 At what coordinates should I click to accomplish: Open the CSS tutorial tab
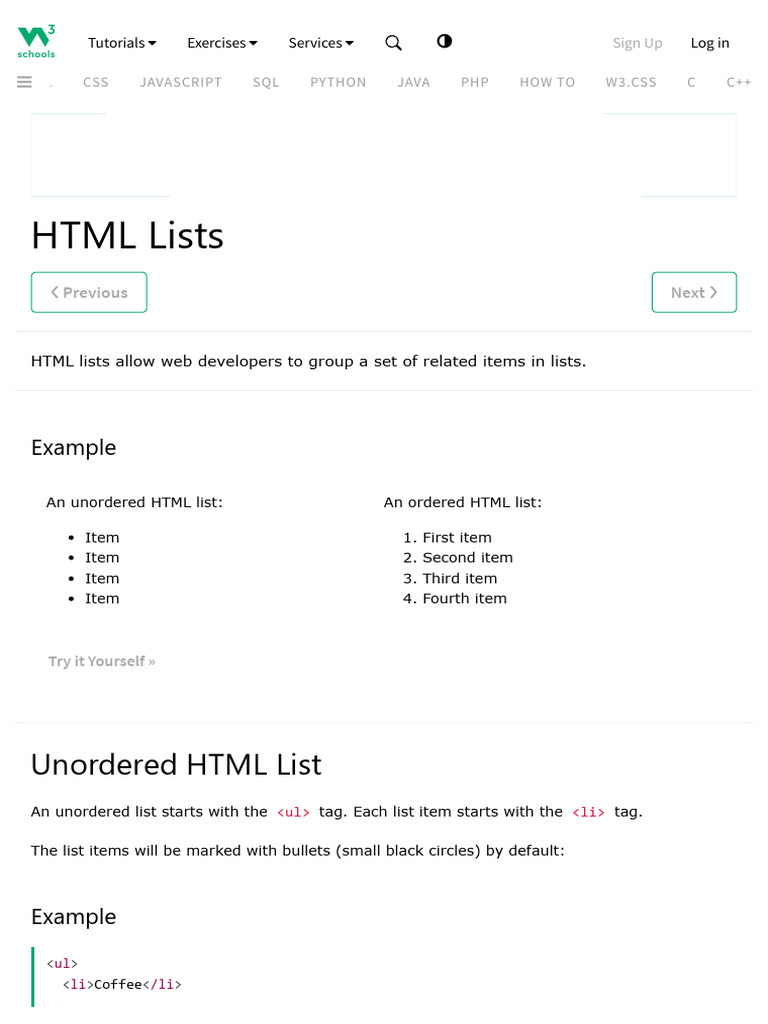(x=96, y=82)
